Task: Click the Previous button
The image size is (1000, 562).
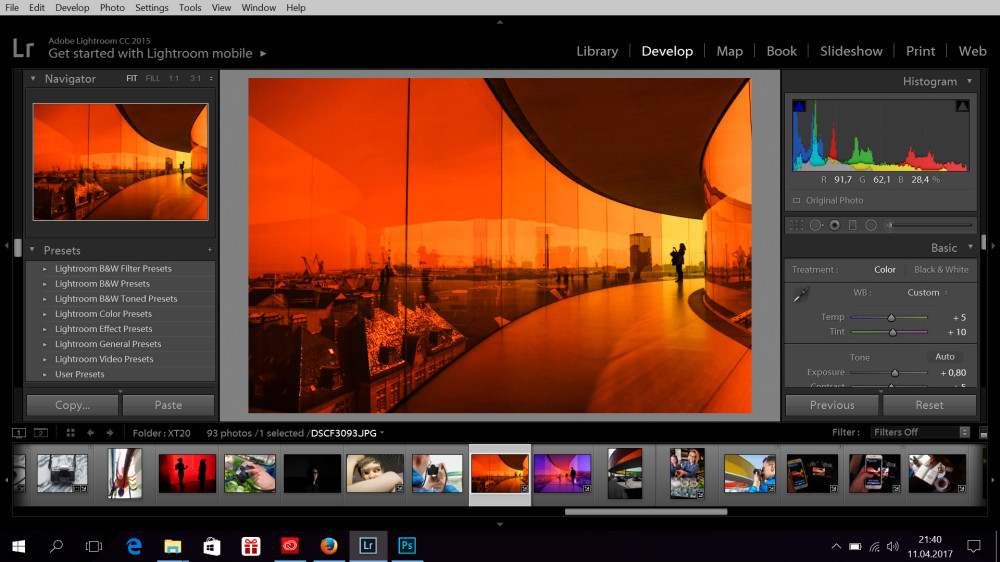Action: [832, 405]
